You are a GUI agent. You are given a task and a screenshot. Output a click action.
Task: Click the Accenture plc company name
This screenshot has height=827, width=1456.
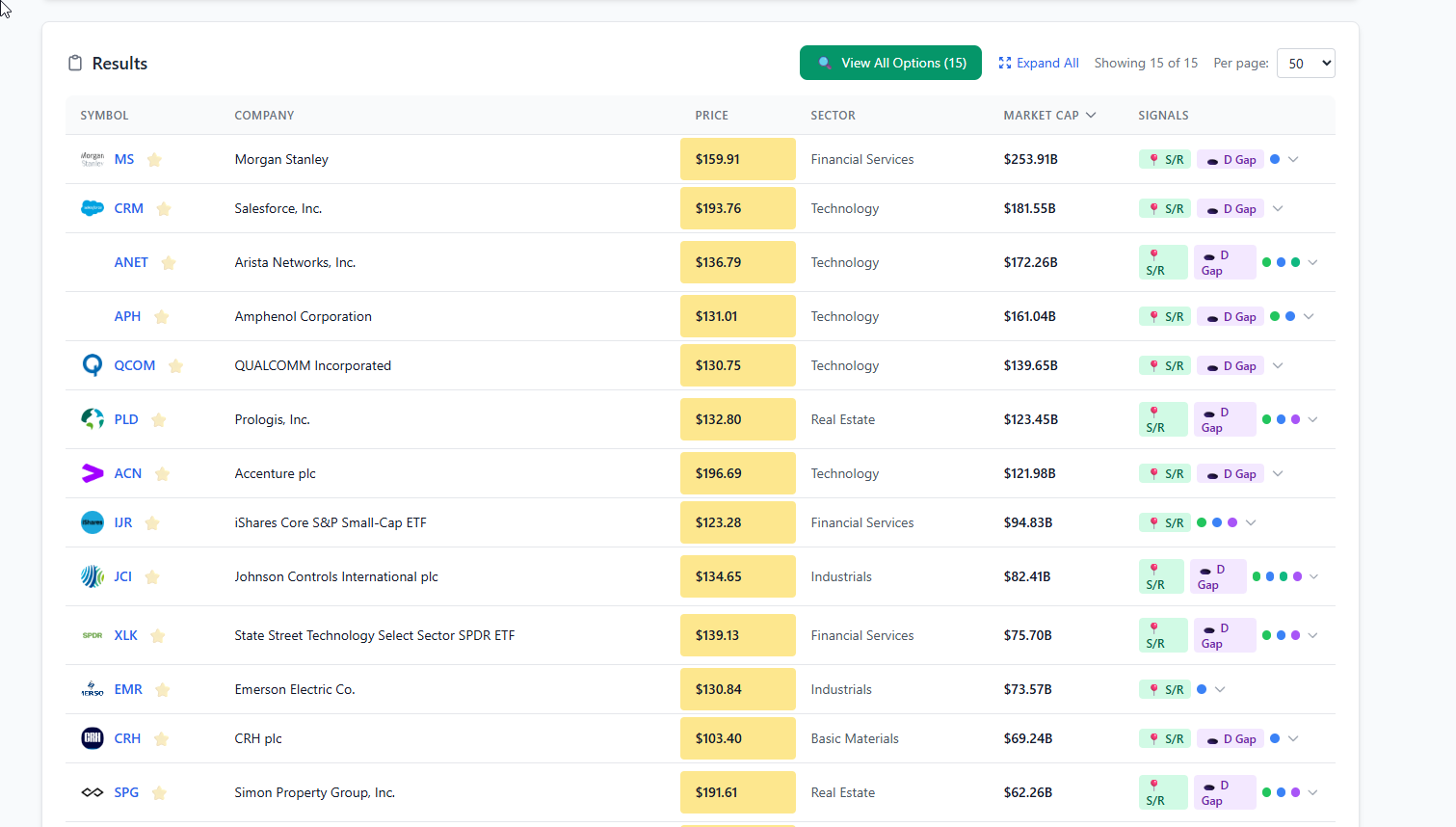tap(276, 473)
